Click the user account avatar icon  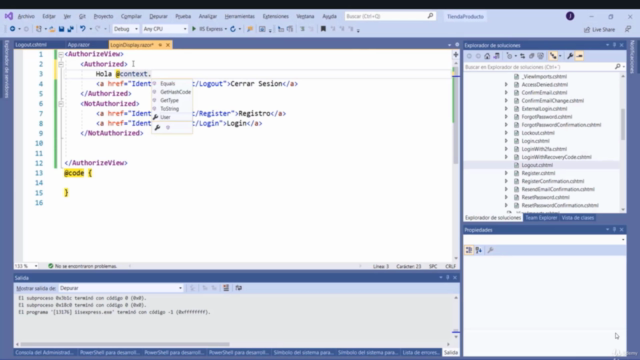[570, 16]
